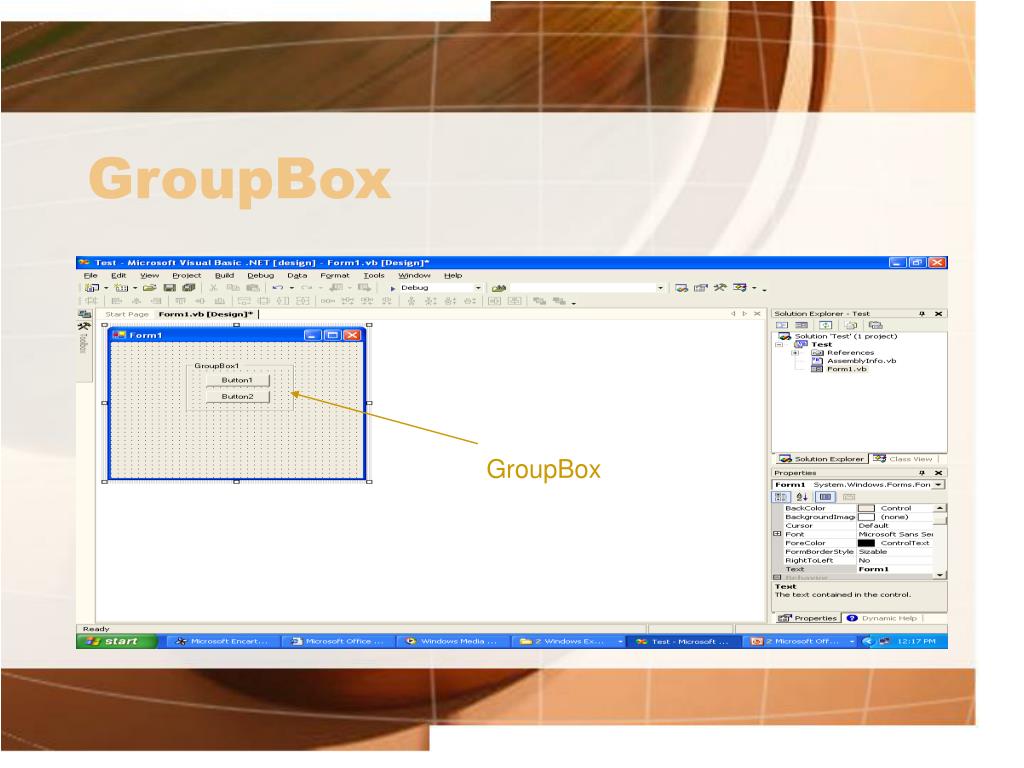Collapse the Test project tree node
This screenshot has height=768, width=1024.
(778, 344)
